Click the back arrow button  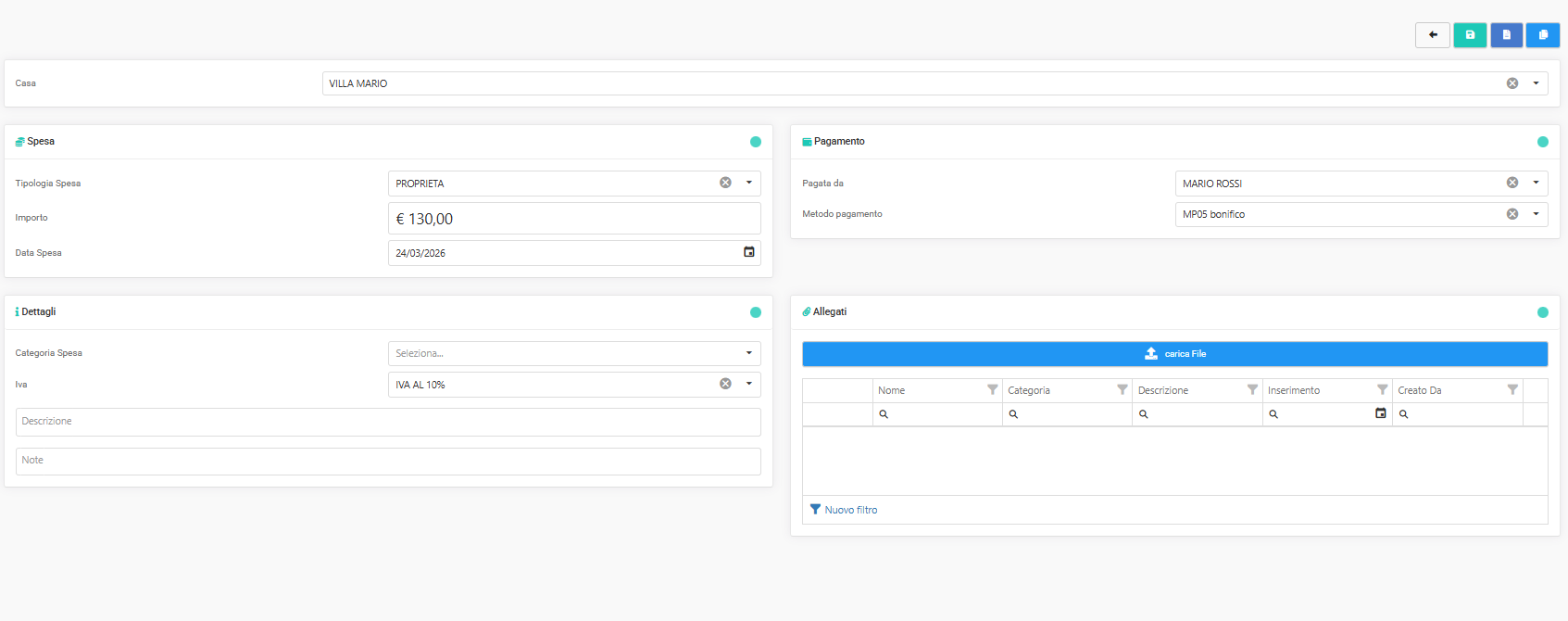click(x=1432, y=35)
